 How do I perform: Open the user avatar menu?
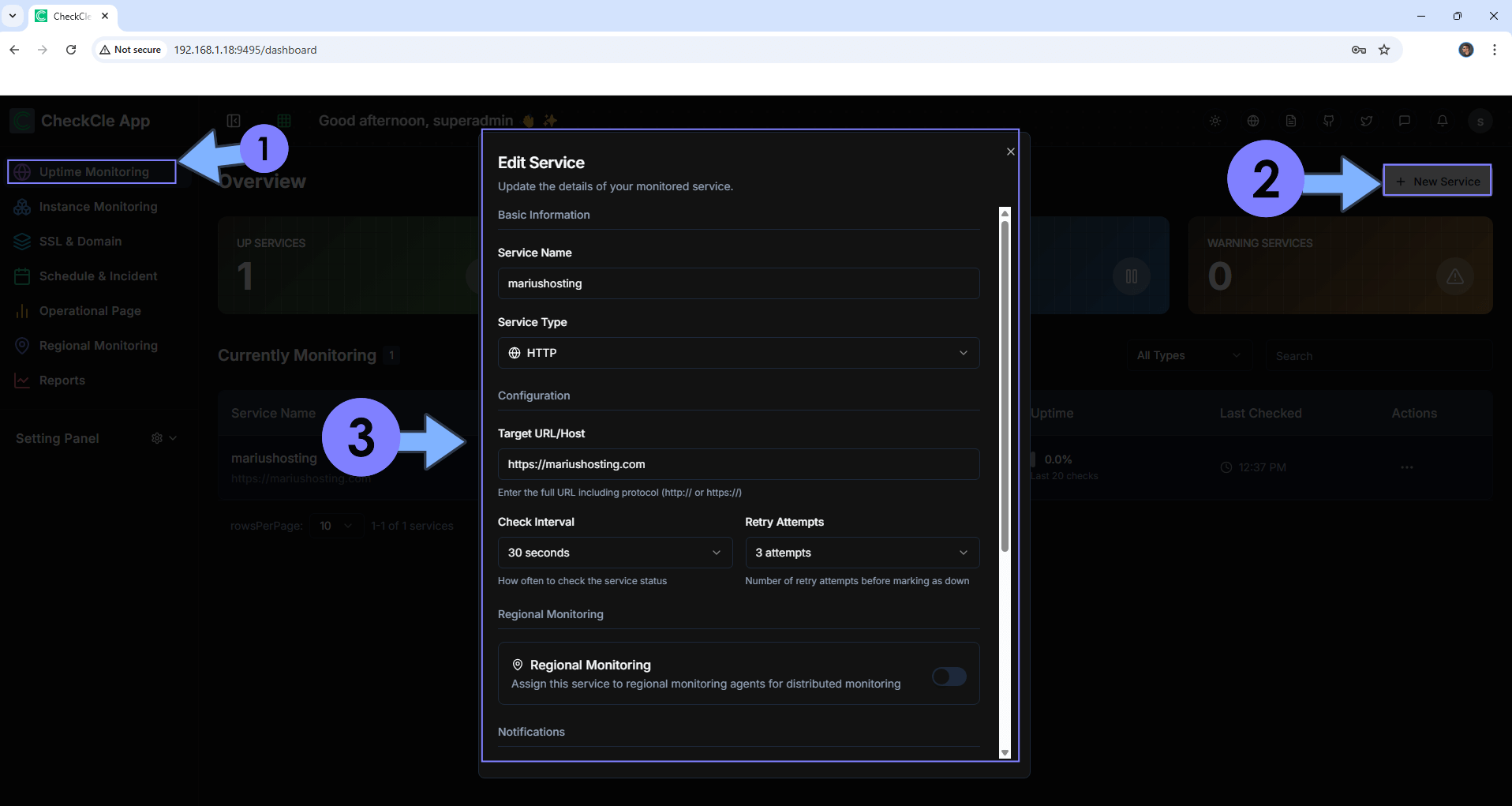[x=1480, y=122]
